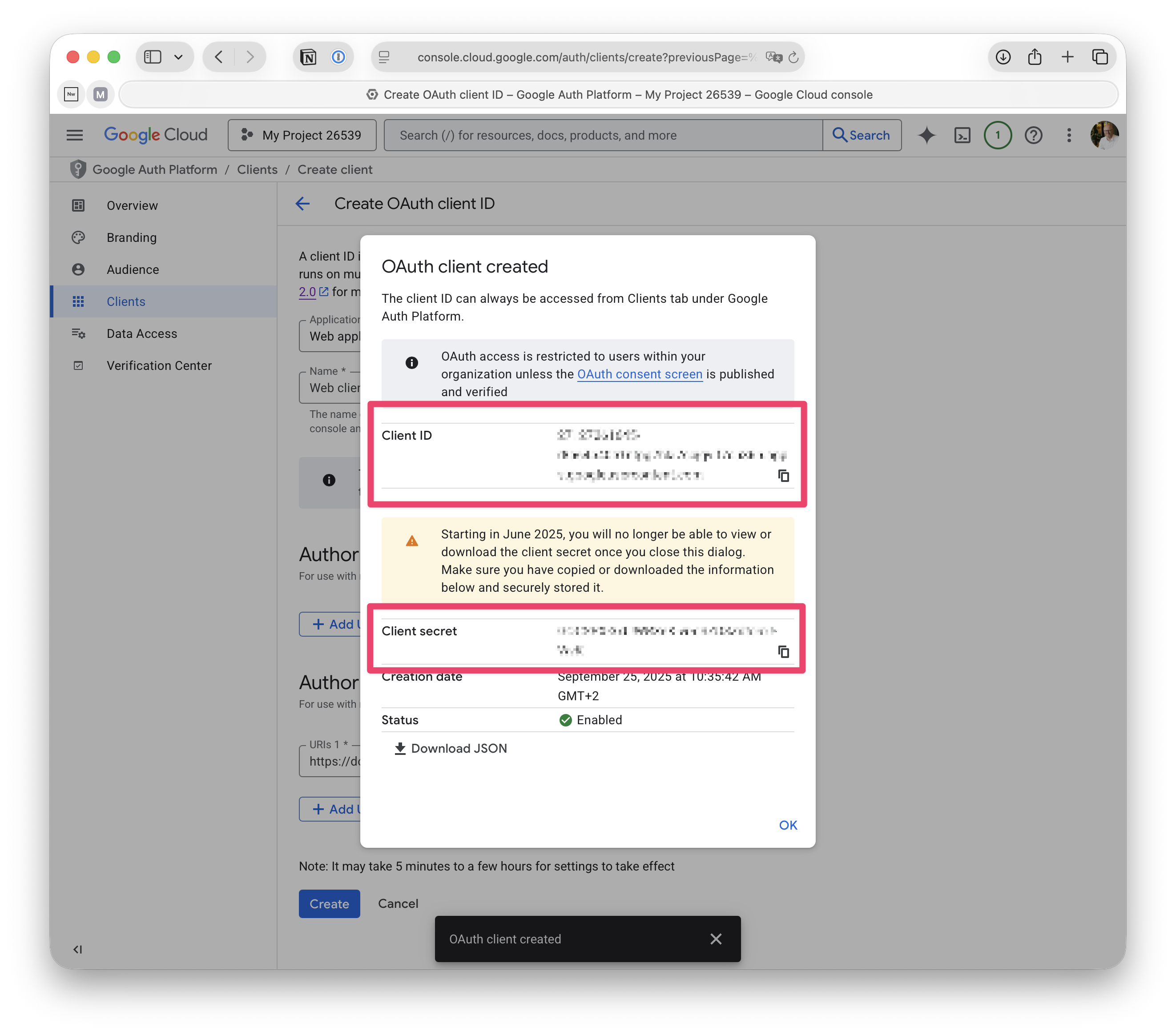The width and height of the screenshot is (1176, 1035).
Task: Dismiss the OAuth client created toast
Action: point(716,939)
